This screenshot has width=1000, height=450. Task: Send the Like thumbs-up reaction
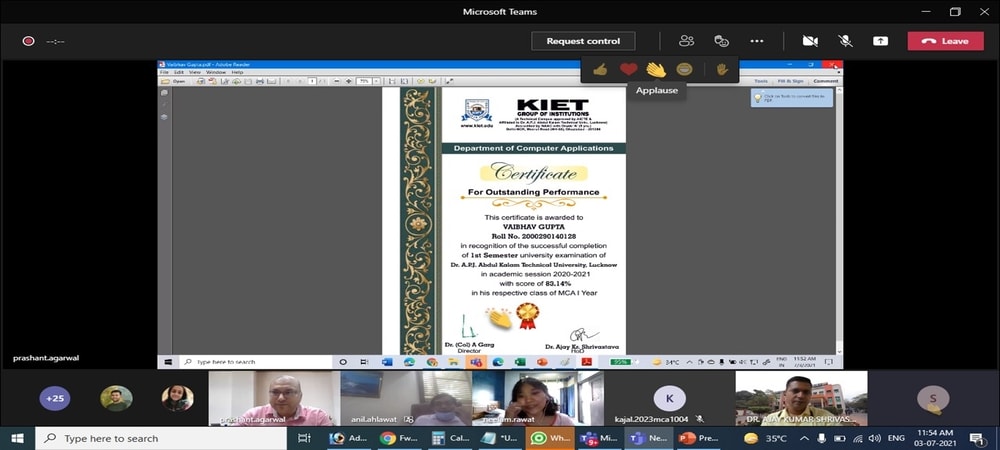600,69
